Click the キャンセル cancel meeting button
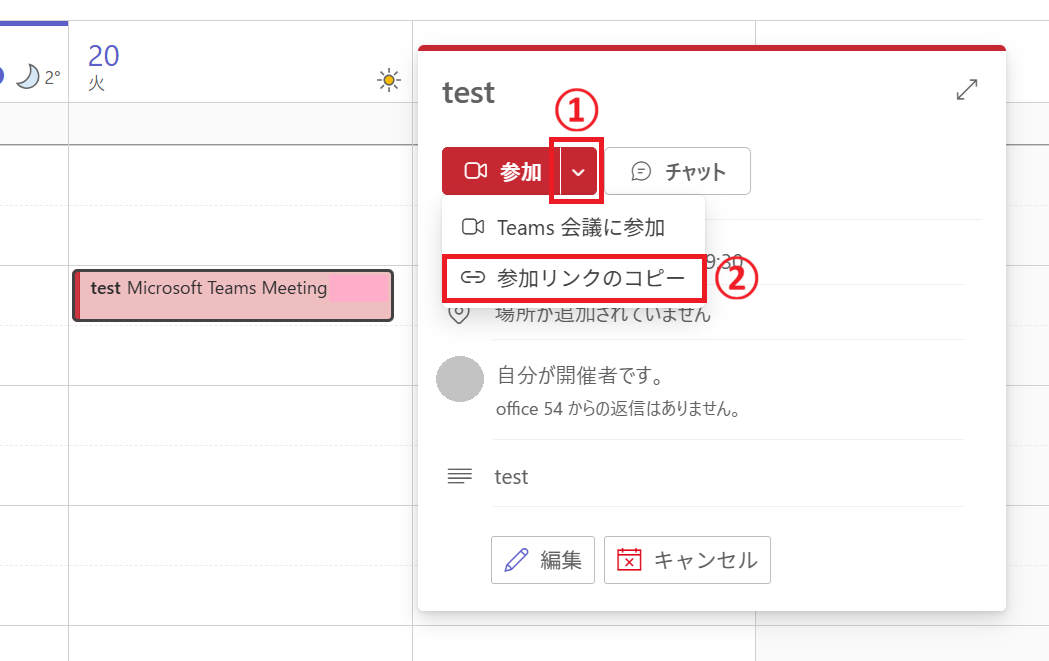This screenshot has height=661, width=1049. [x=687, y=560]
